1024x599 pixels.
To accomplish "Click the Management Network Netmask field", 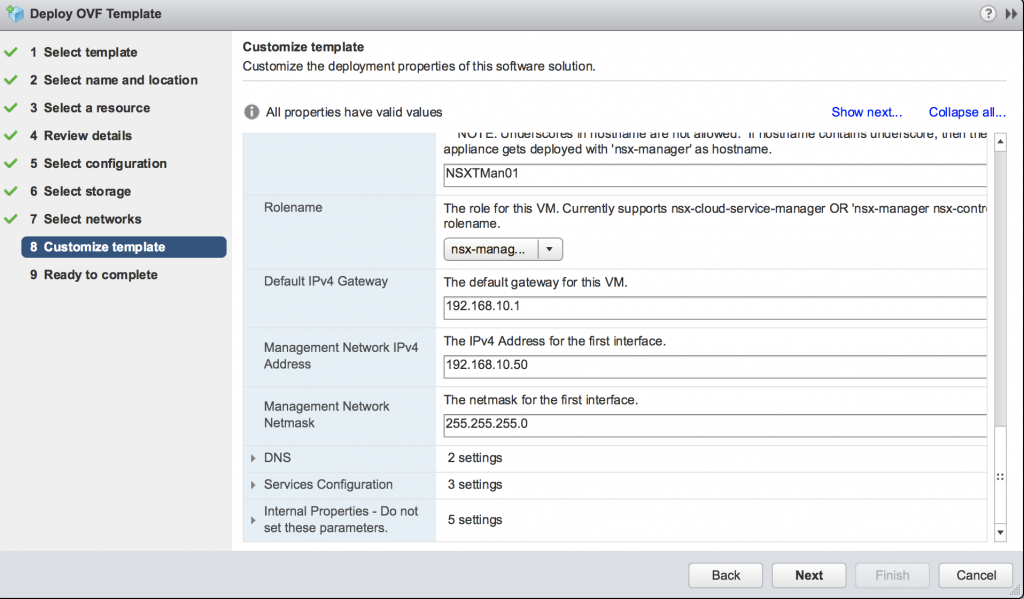I will coord(715,425).
